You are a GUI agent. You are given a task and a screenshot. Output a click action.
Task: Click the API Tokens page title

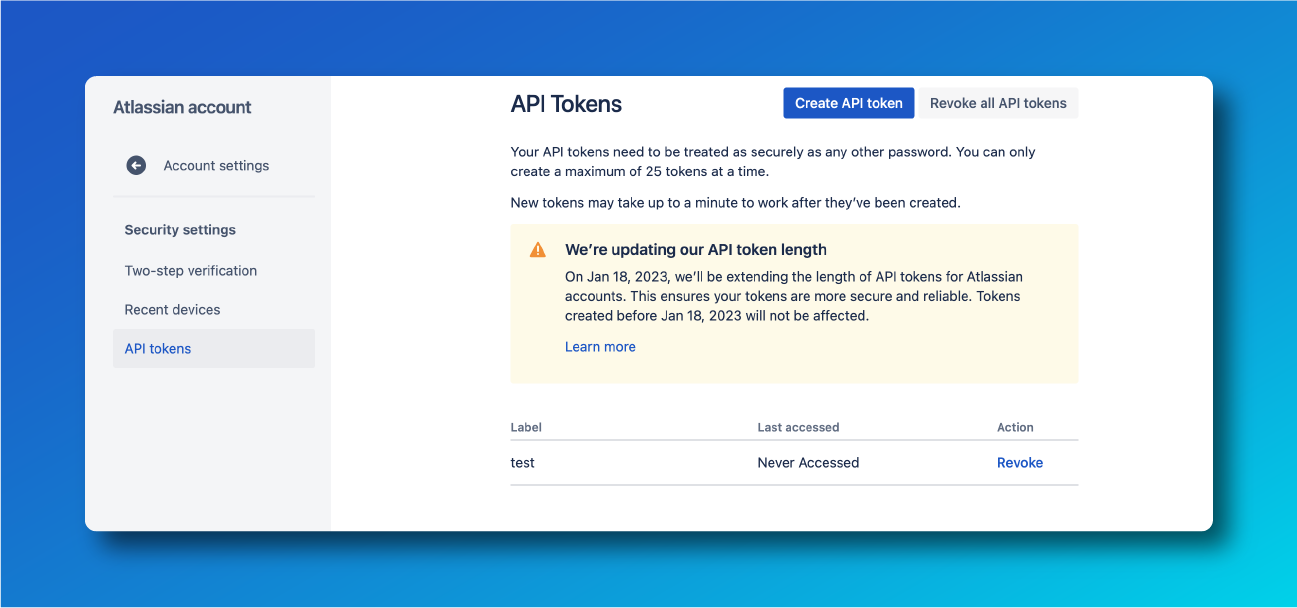tap(566, 103)
